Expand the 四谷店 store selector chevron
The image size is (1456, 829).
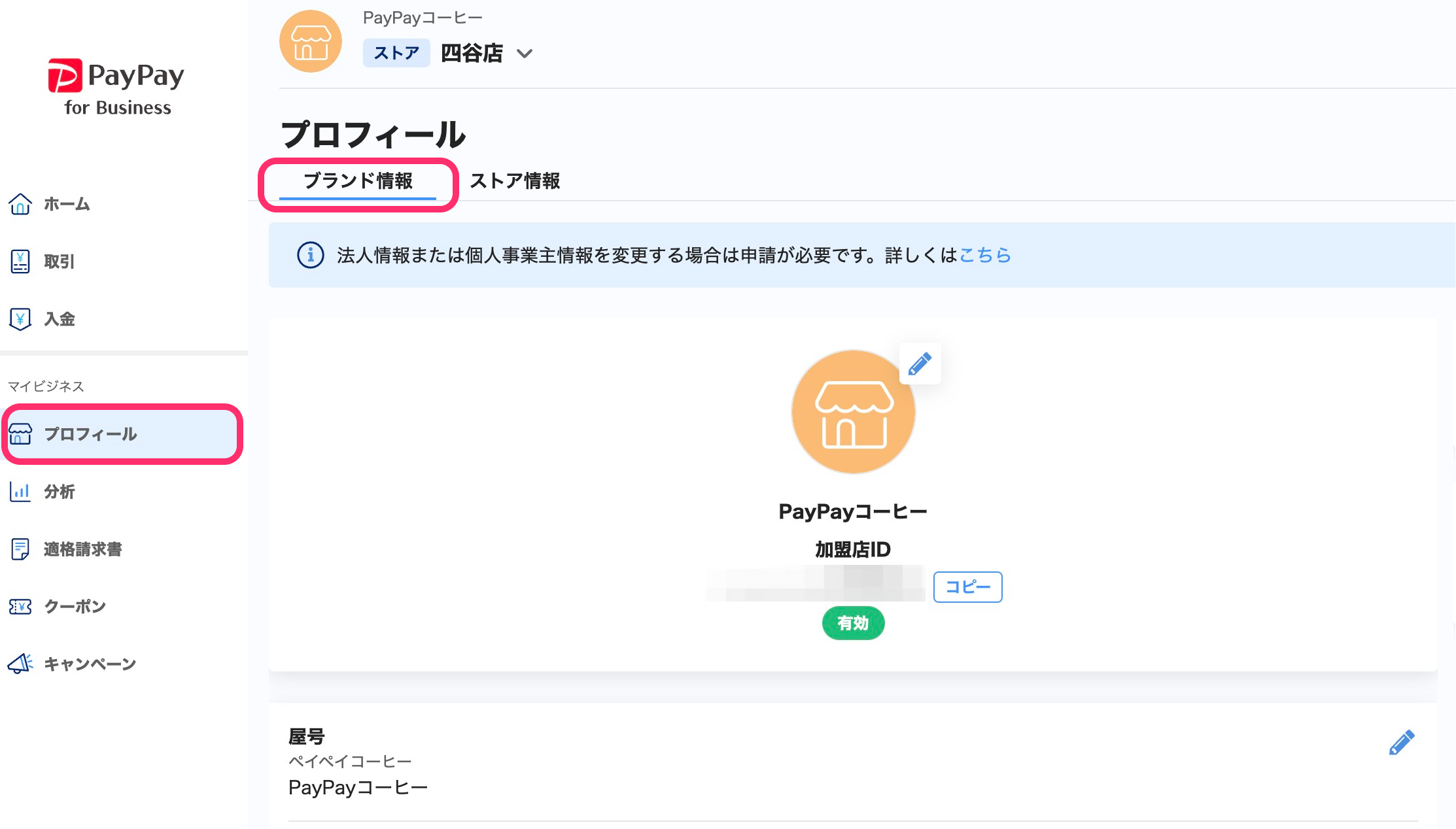(x=525, y=54)
